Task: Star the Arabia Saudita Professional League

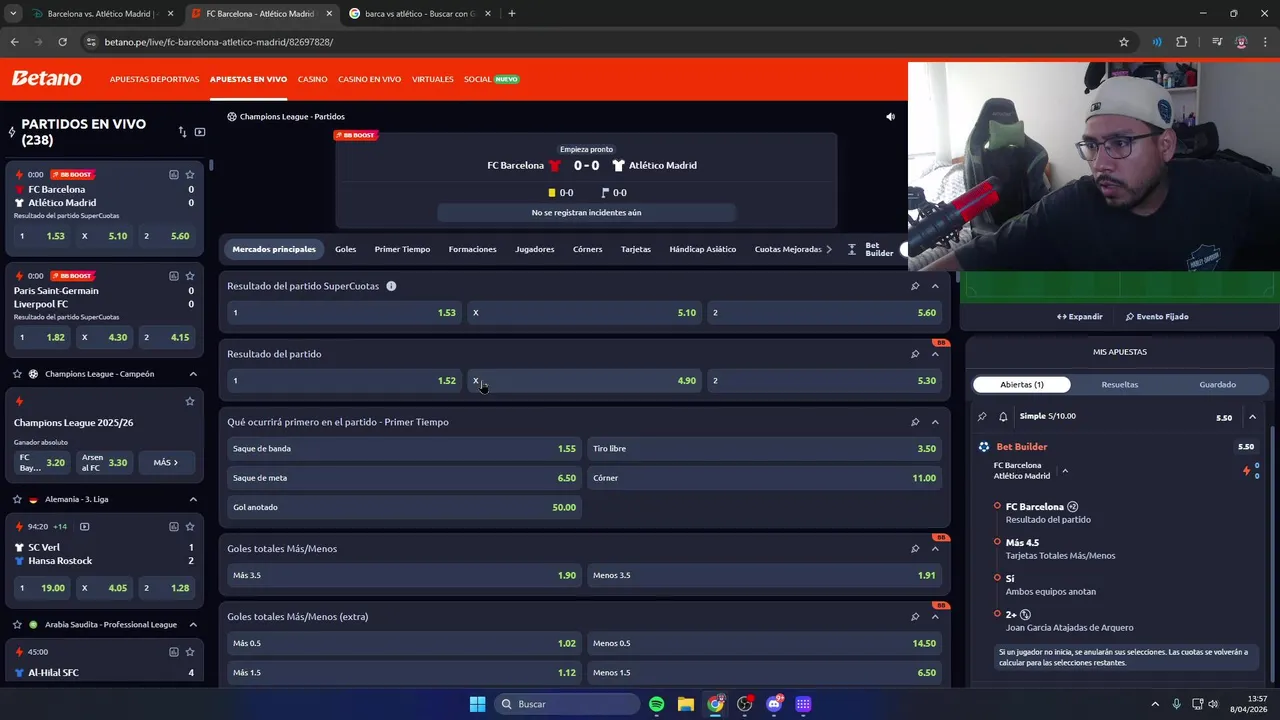Action: coord(17,625)
